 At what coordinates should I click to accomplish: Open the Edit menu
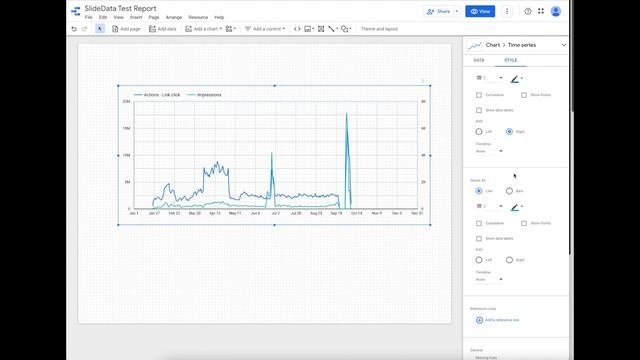coord(103,18)
